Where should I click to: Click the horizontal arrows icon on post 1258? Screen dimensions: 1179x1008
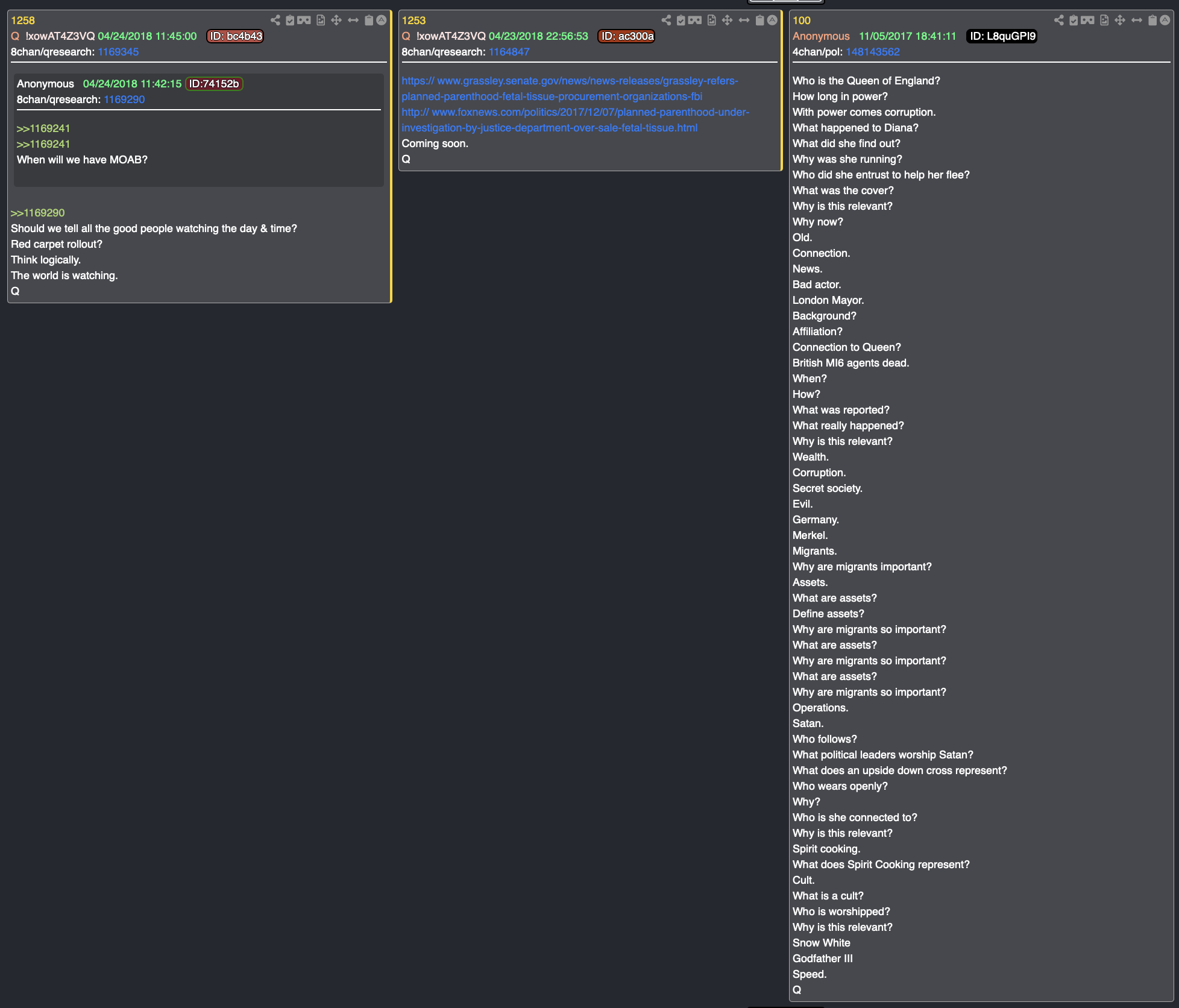(353, 20)
